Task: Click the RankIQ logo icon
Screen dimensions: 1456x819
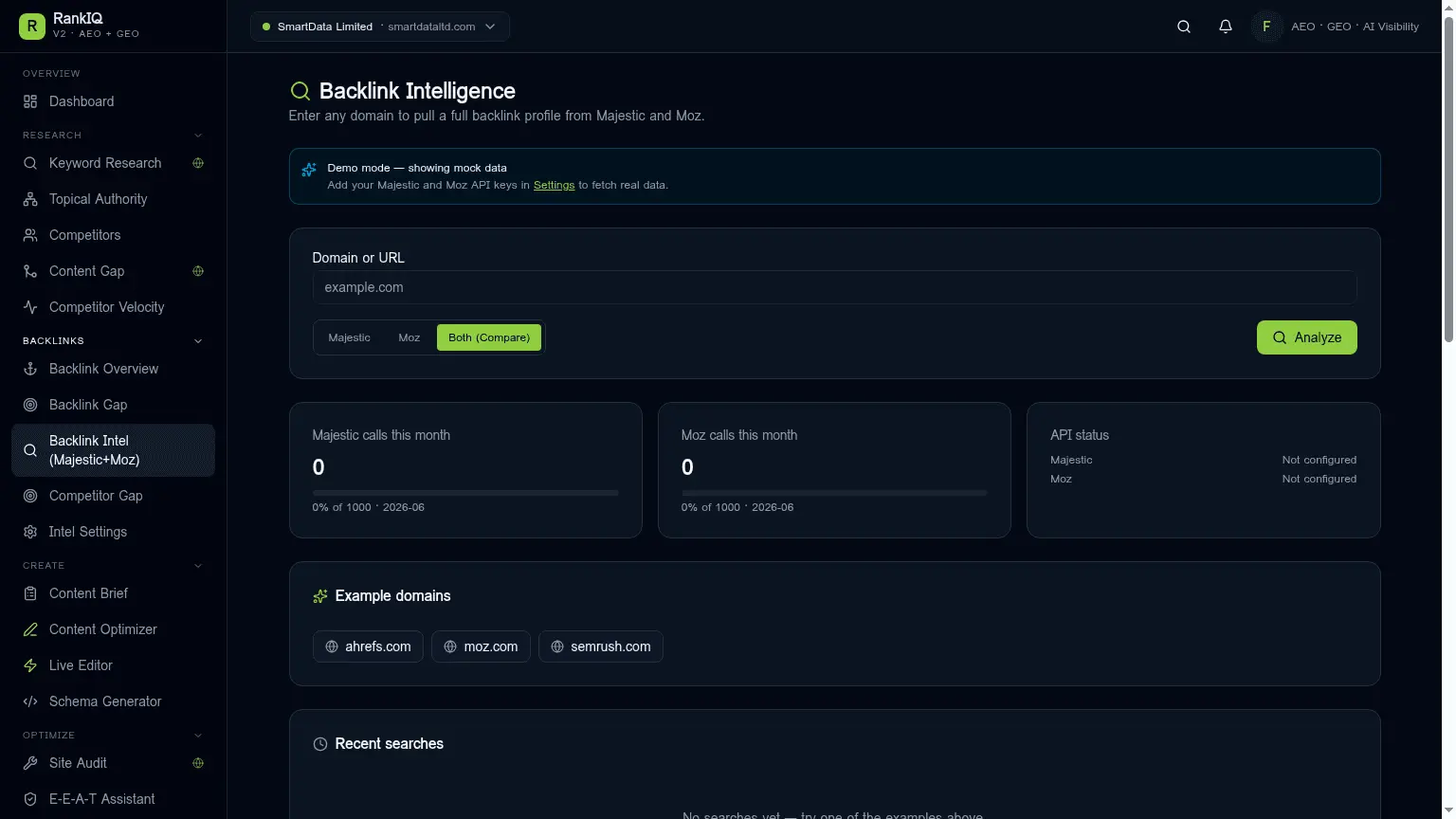Action: tap(31, 27)
